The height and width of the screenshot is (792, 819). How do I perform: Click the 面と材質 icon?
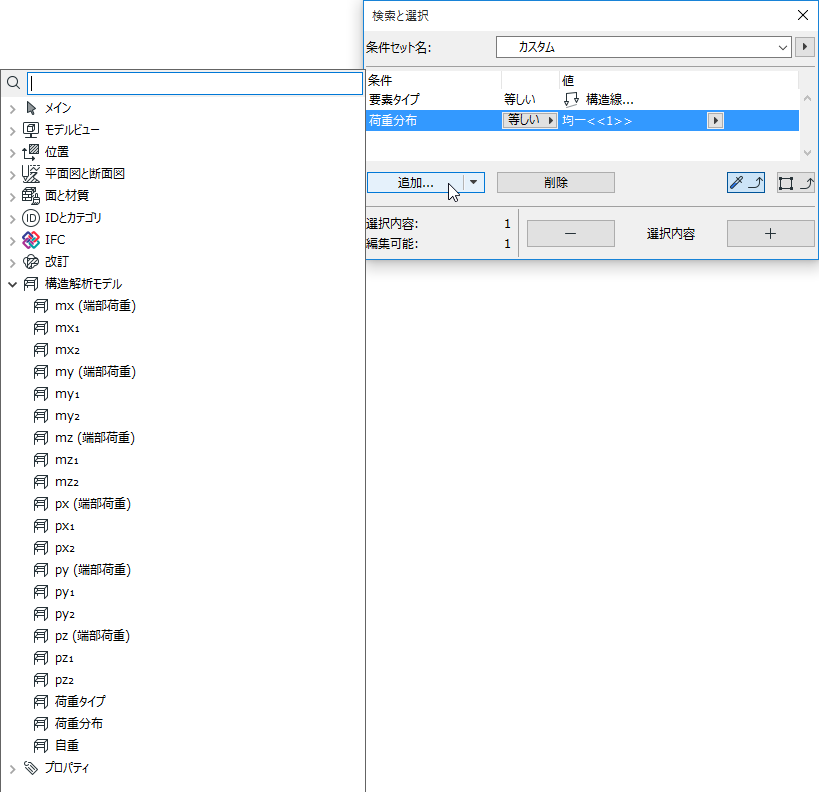click(31, 196)
